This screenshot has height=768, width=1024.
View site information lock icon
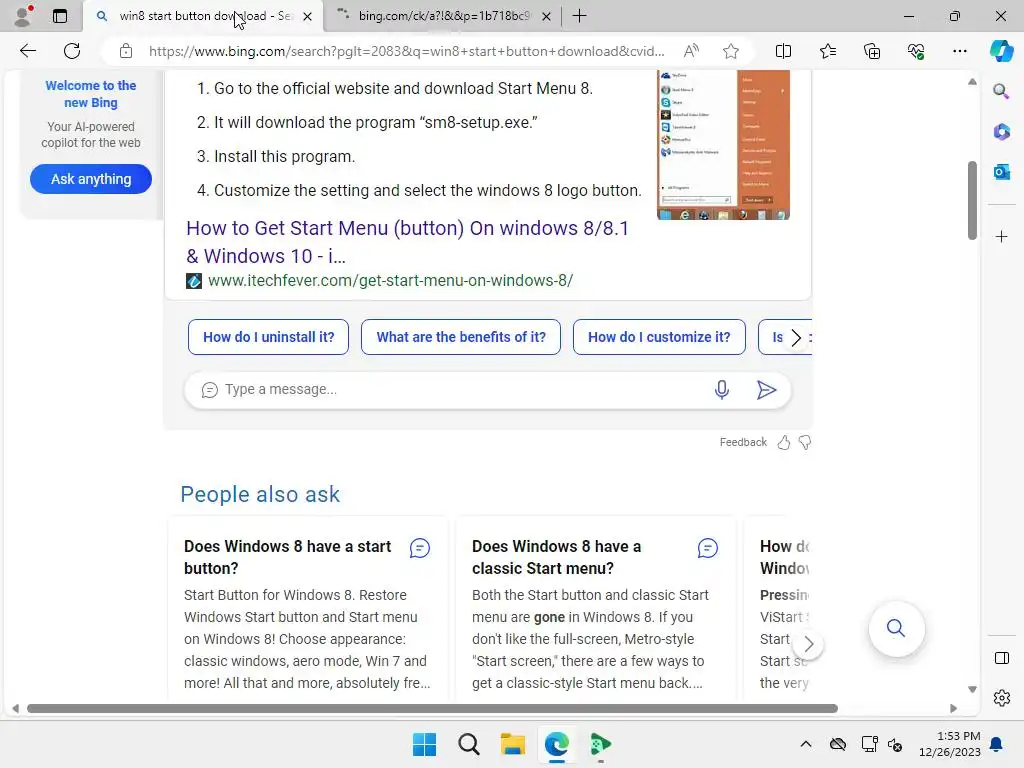(126, 51)
